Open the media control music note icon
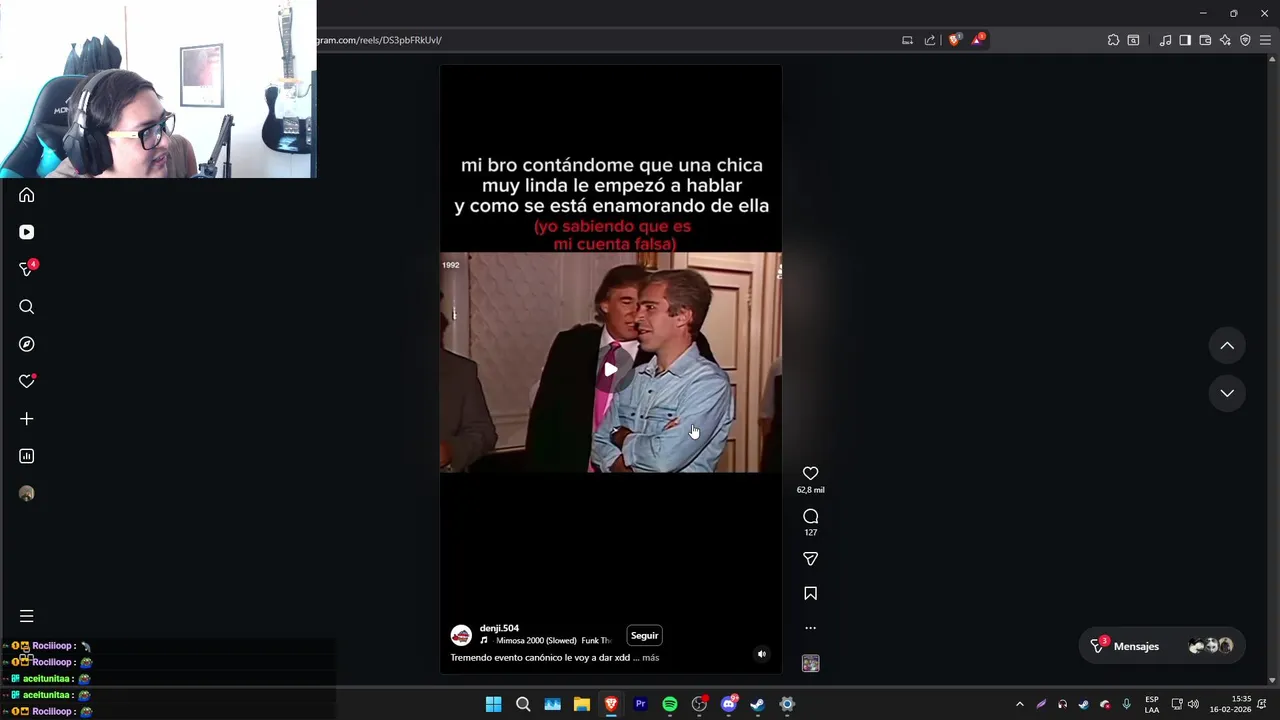This screenshot has height=720, width=1280. point(1165,40)
